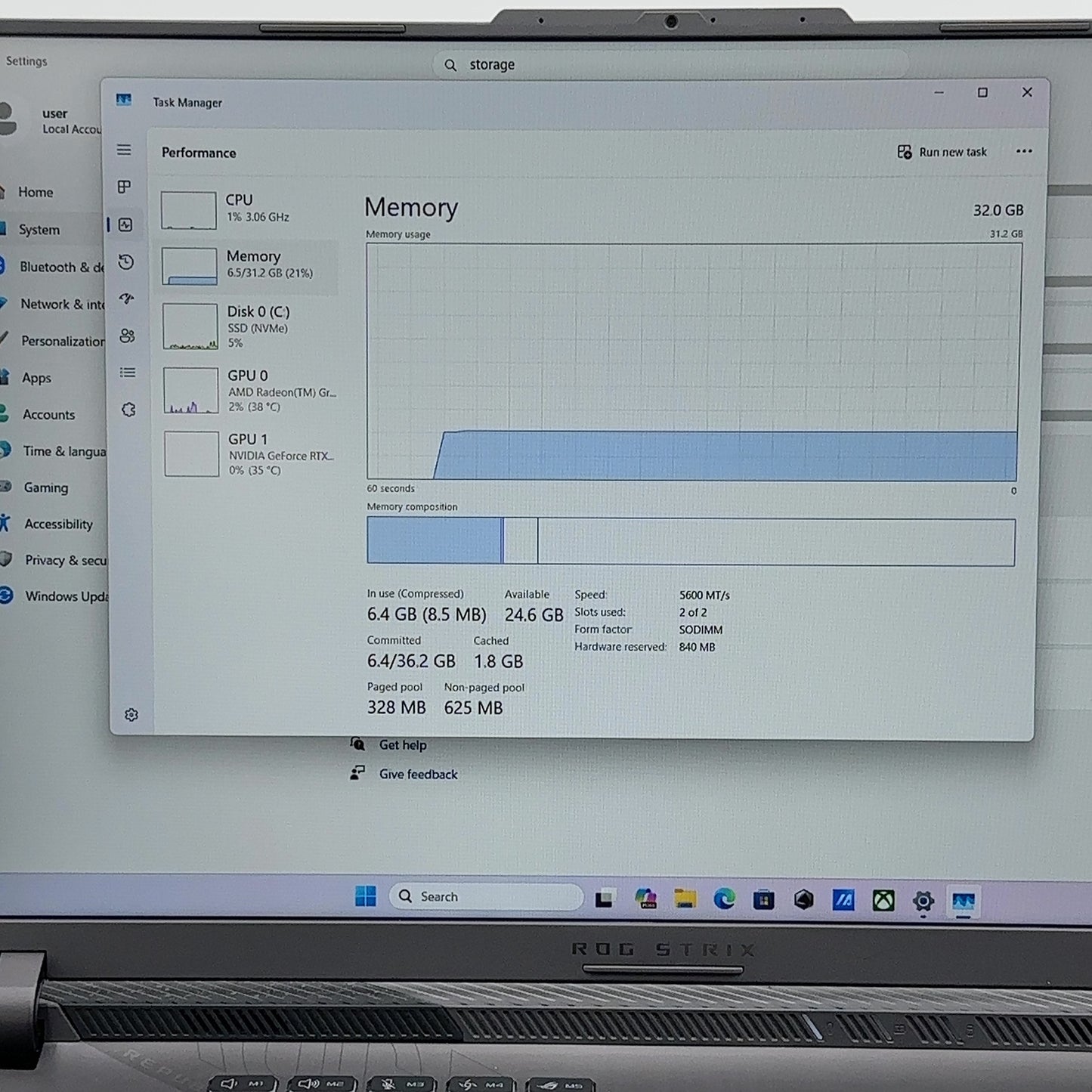Open Microsoft Edge from the taskbar
The width and height of the screenshot is (1092, 1092).
point(724,899)
